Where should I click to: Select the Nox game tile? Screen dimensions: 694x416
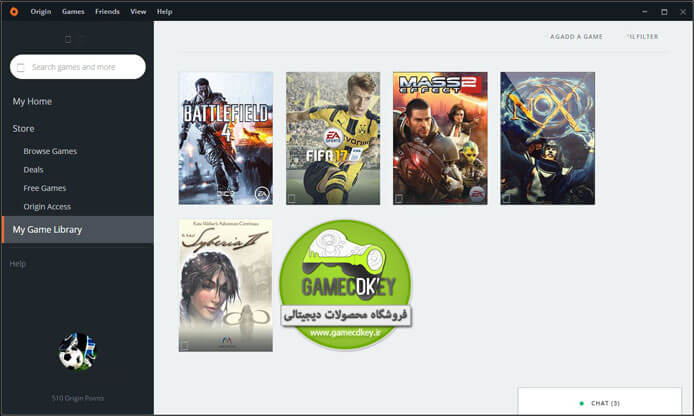tap(547, 138)
